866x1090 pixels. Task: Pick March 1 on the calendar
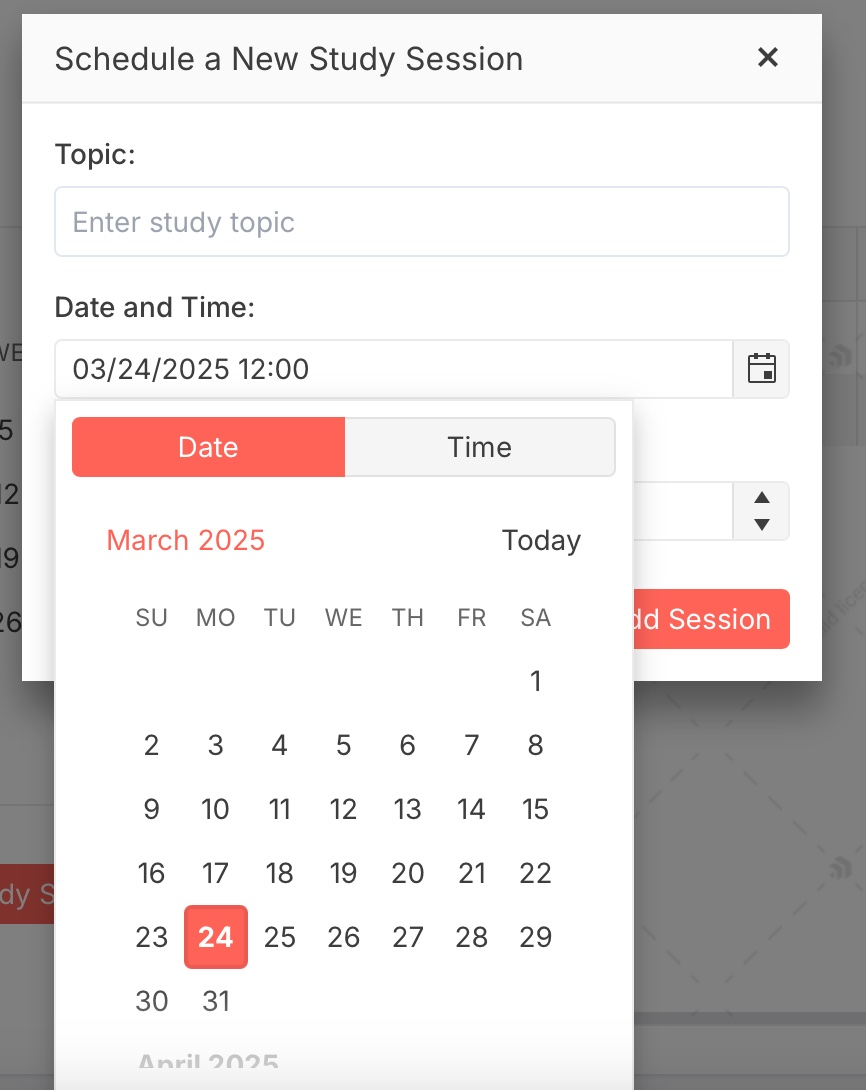[x=535, y=681]
